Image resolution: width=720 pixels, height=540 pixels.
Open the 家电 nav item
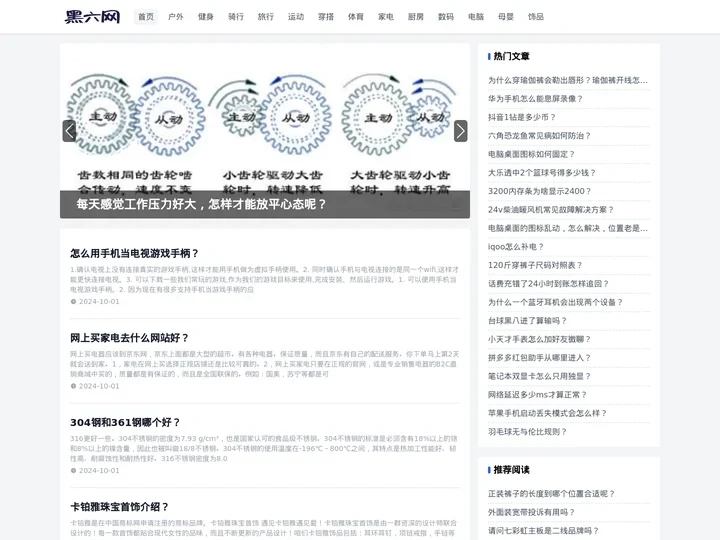tap(386, 17)
